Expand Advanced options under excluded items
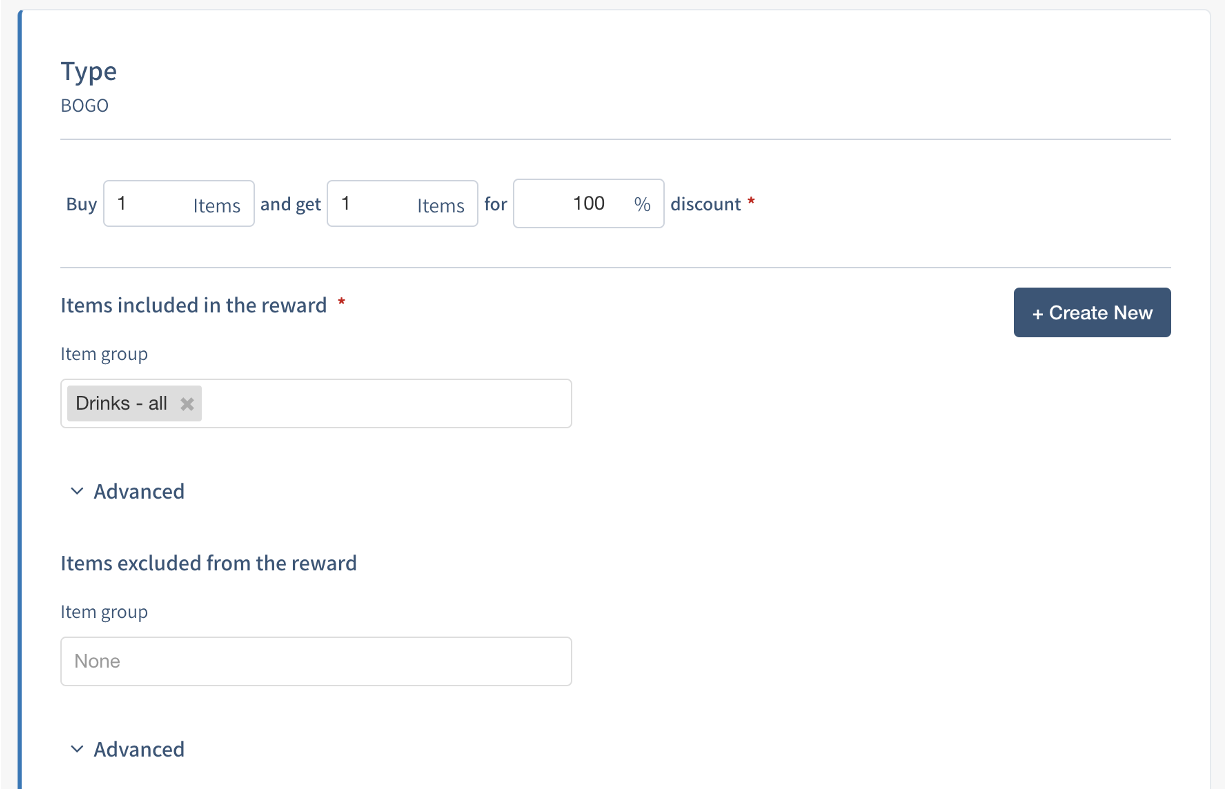This screenshot has width=1226, height=790. click(138, 750)
